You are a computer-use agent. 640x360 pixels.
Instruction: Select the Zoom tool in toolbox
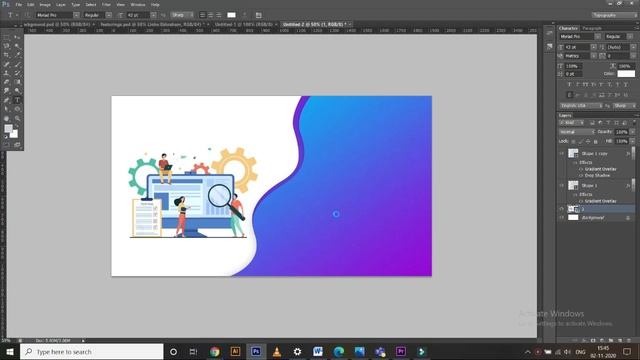click(17, 118)
